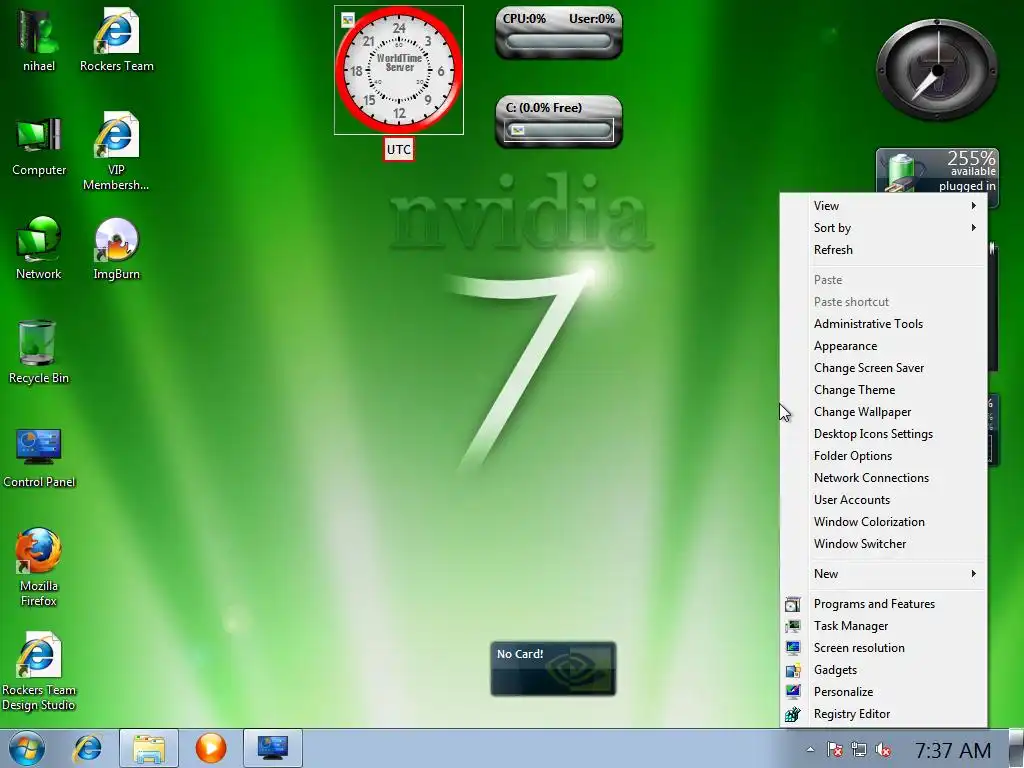Screen dimensions: 1024x768
Task: Click the network tray icon
Action: [x=859, y=750]
